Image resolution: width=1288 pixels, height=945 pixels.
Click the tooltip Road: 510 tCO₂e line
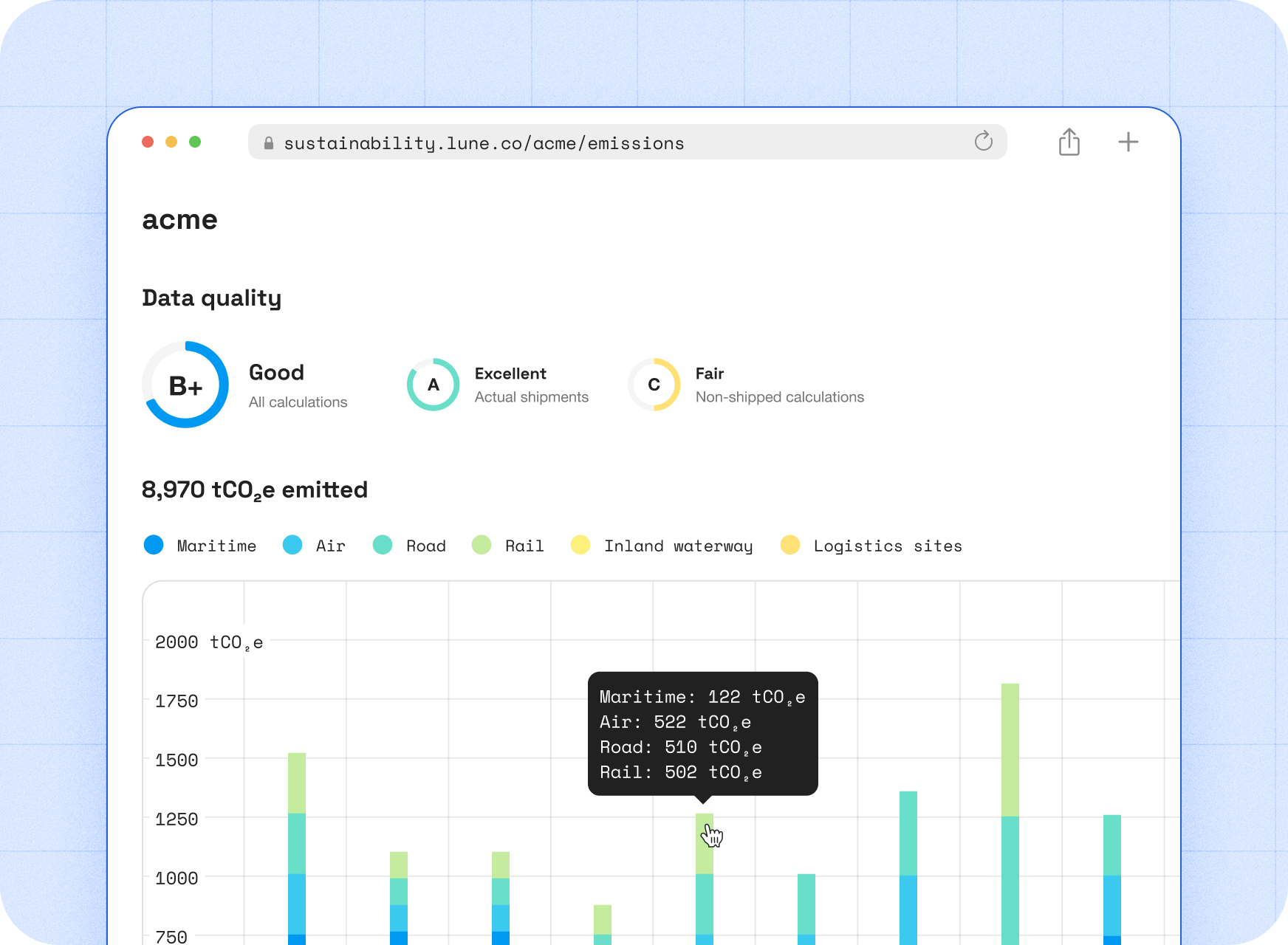tap(681, 747)
